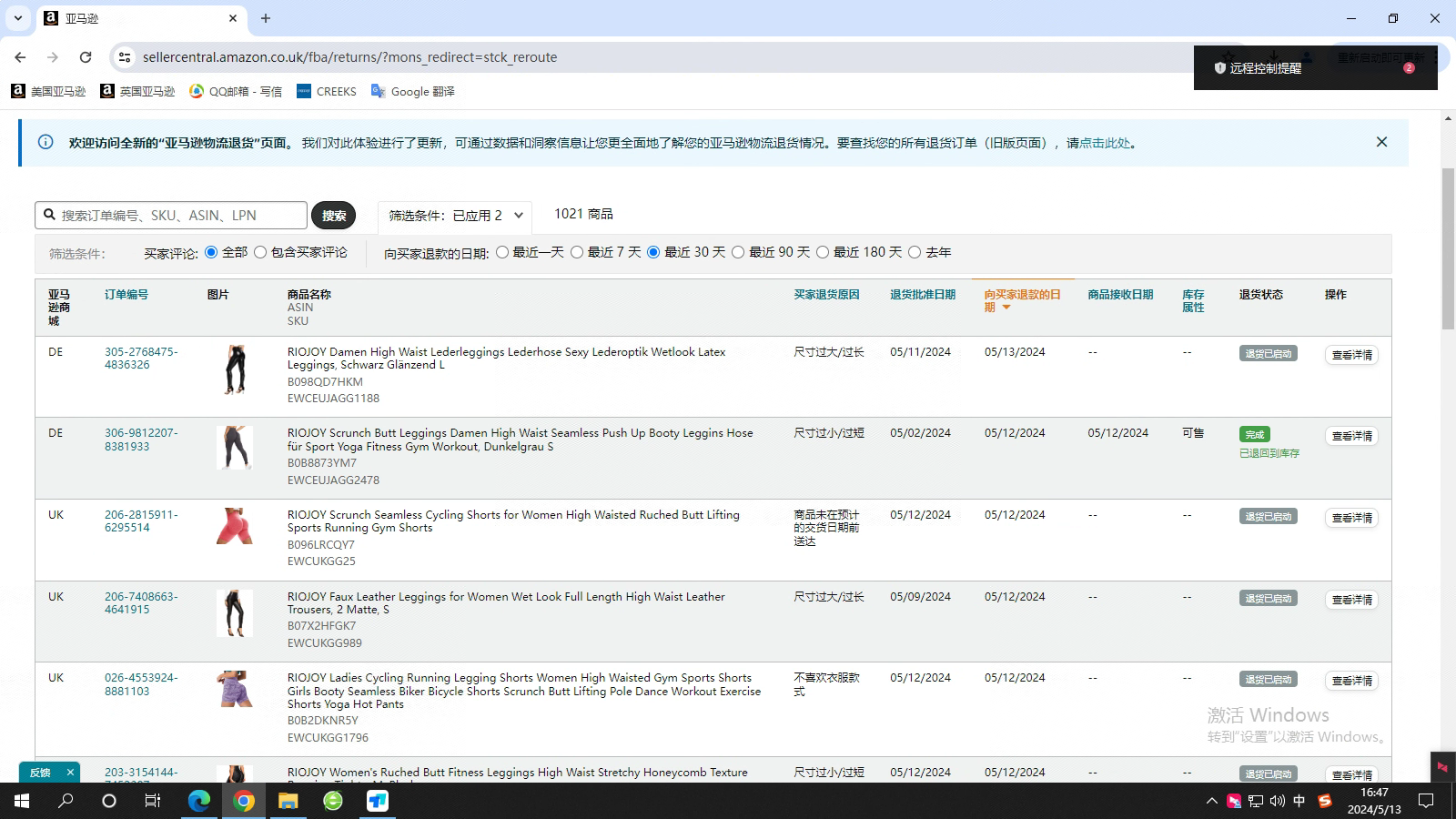The image size is (1456, 819).
Task: Select 最近 30 天 radio option
Action: pos(653,252)
